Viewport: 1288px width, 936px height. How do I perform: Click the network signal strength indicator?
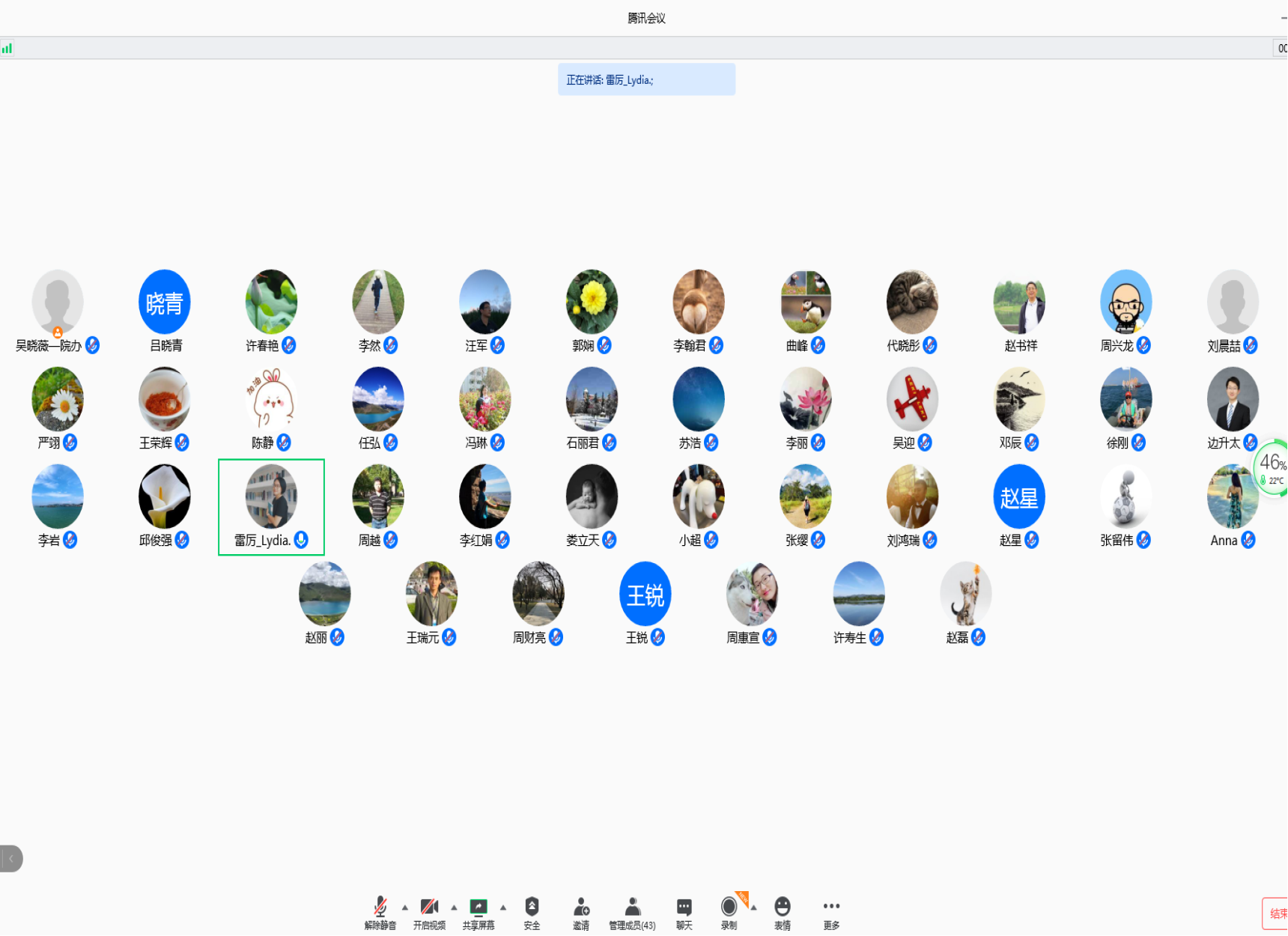(7, 49)
